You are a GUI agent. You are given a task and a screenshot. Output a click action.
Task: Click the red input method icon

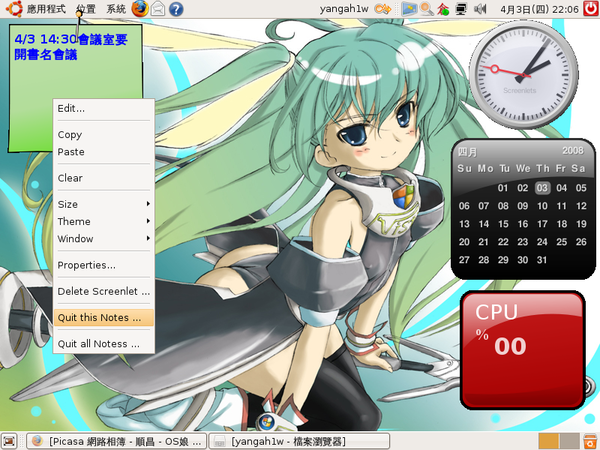coord(443,9)
